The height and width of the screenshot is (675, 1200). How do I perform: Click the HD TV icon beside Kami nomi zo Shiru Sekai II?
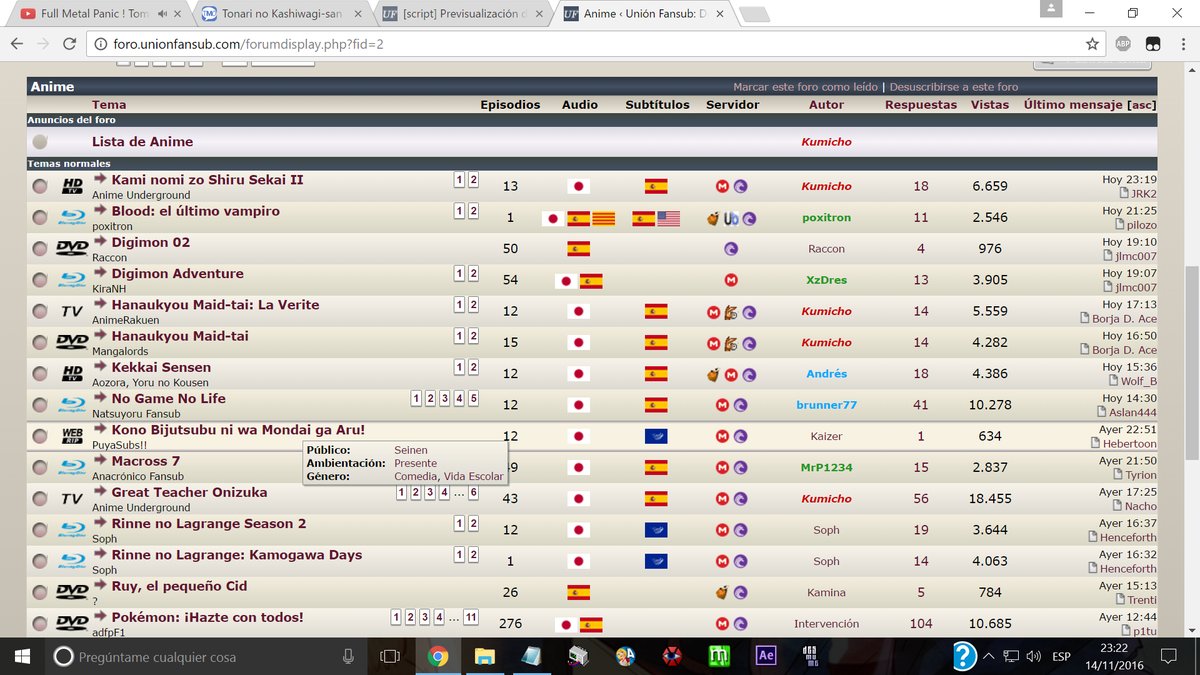(x=72, y=186)
